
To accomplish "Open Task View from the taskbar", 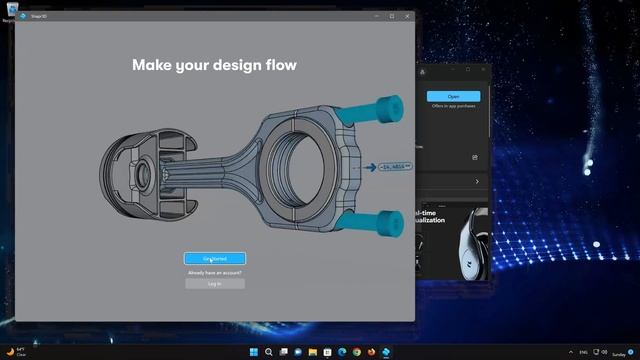I will coord(283,352).
